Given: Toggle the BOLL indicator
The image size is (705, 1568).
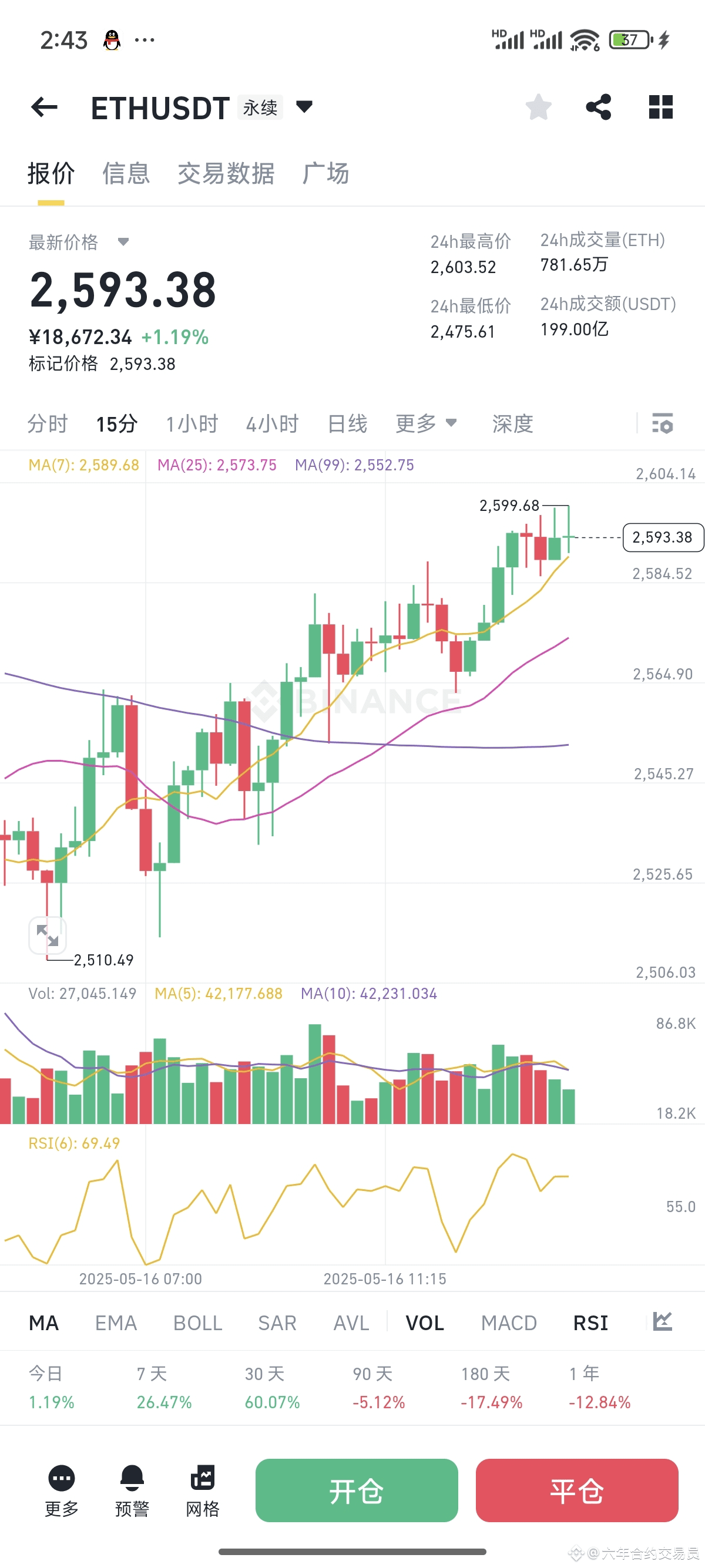Looking at the screenshot, I should 196,1323.
